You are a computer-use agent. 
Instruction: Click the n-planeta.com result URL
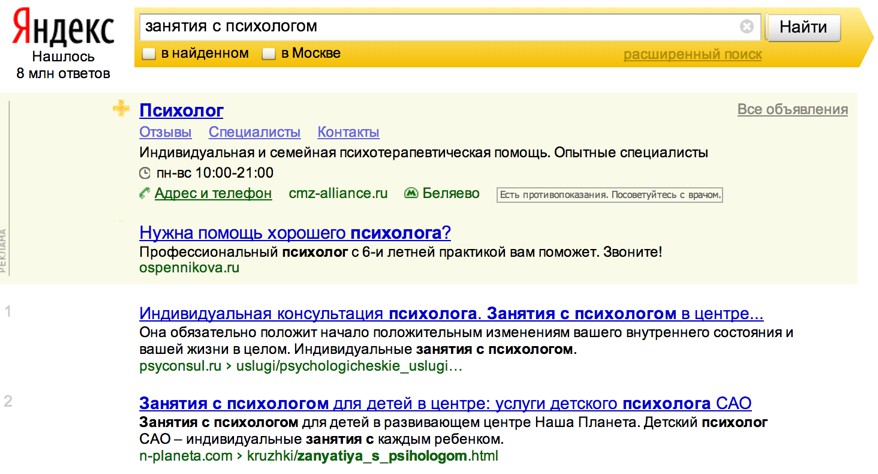[319, 456]
